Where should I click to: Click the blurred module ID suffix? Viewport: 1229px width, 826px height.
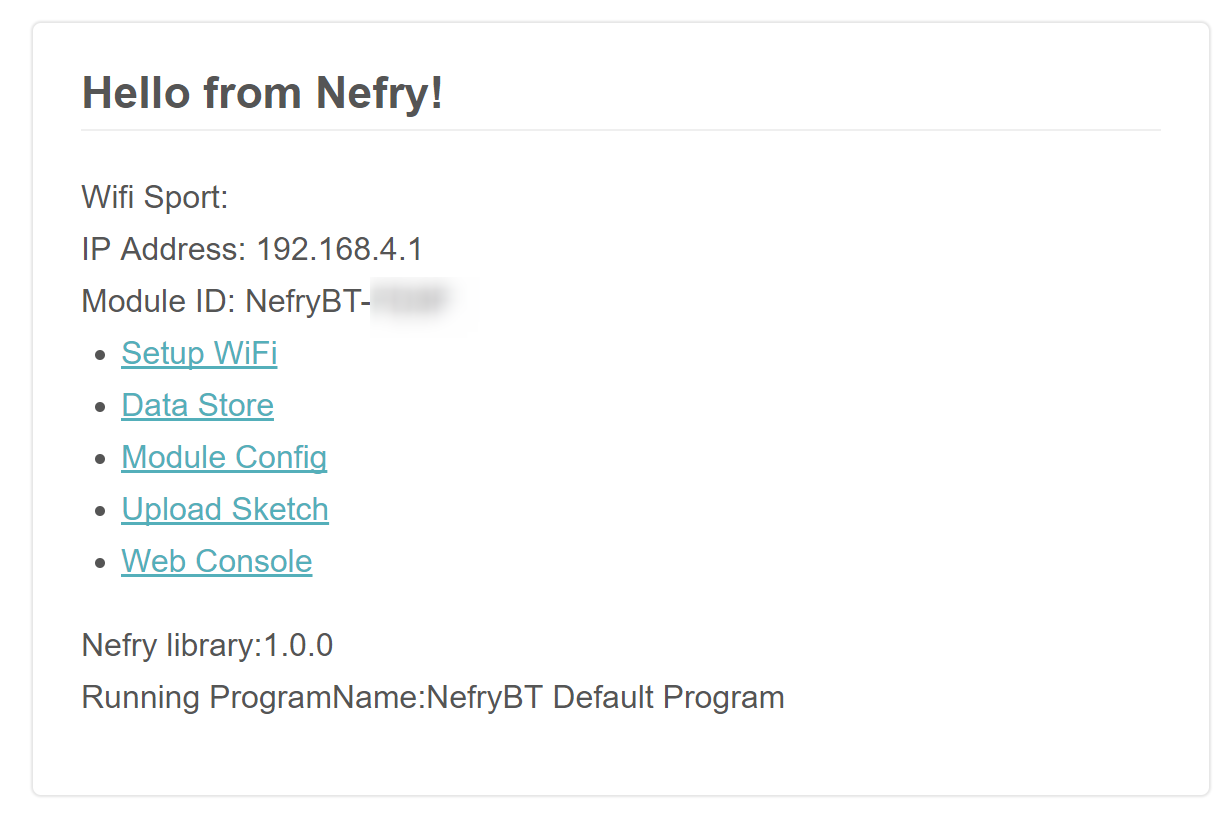point(408,301)
